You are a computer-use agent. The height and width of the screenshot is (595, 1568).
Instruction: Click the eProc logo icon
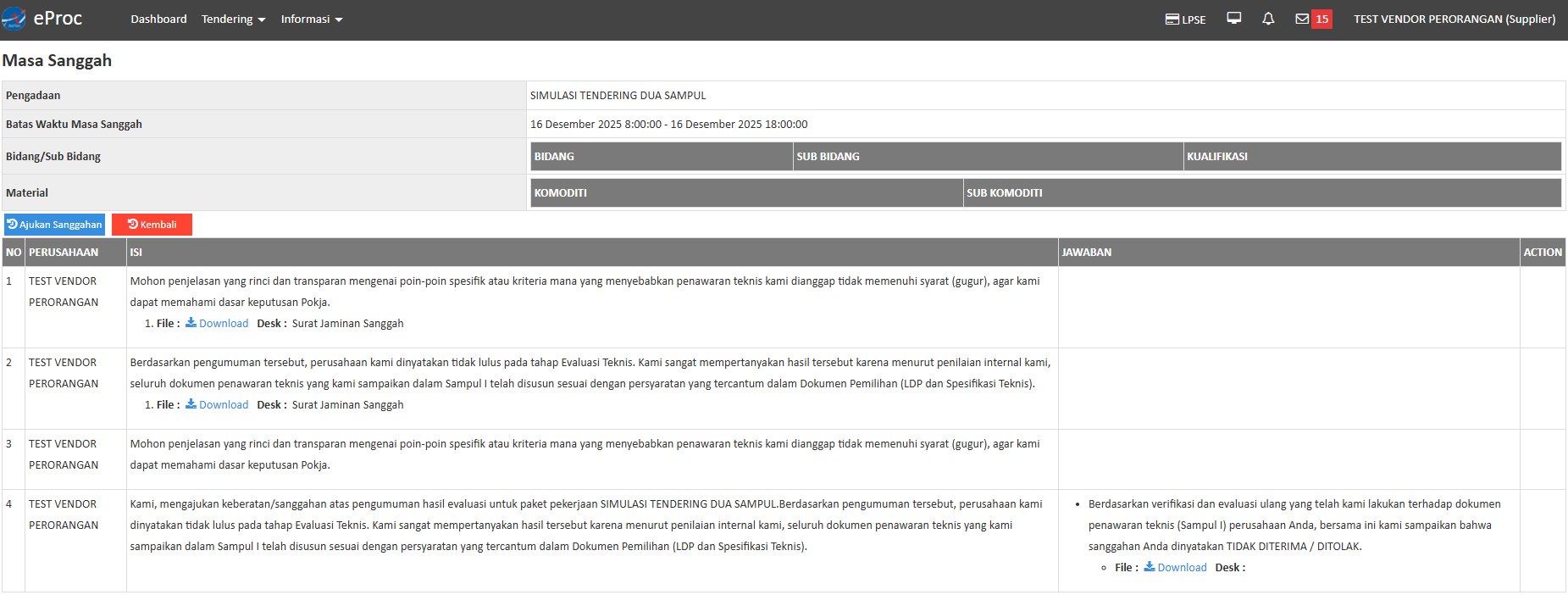coord(14,19)
